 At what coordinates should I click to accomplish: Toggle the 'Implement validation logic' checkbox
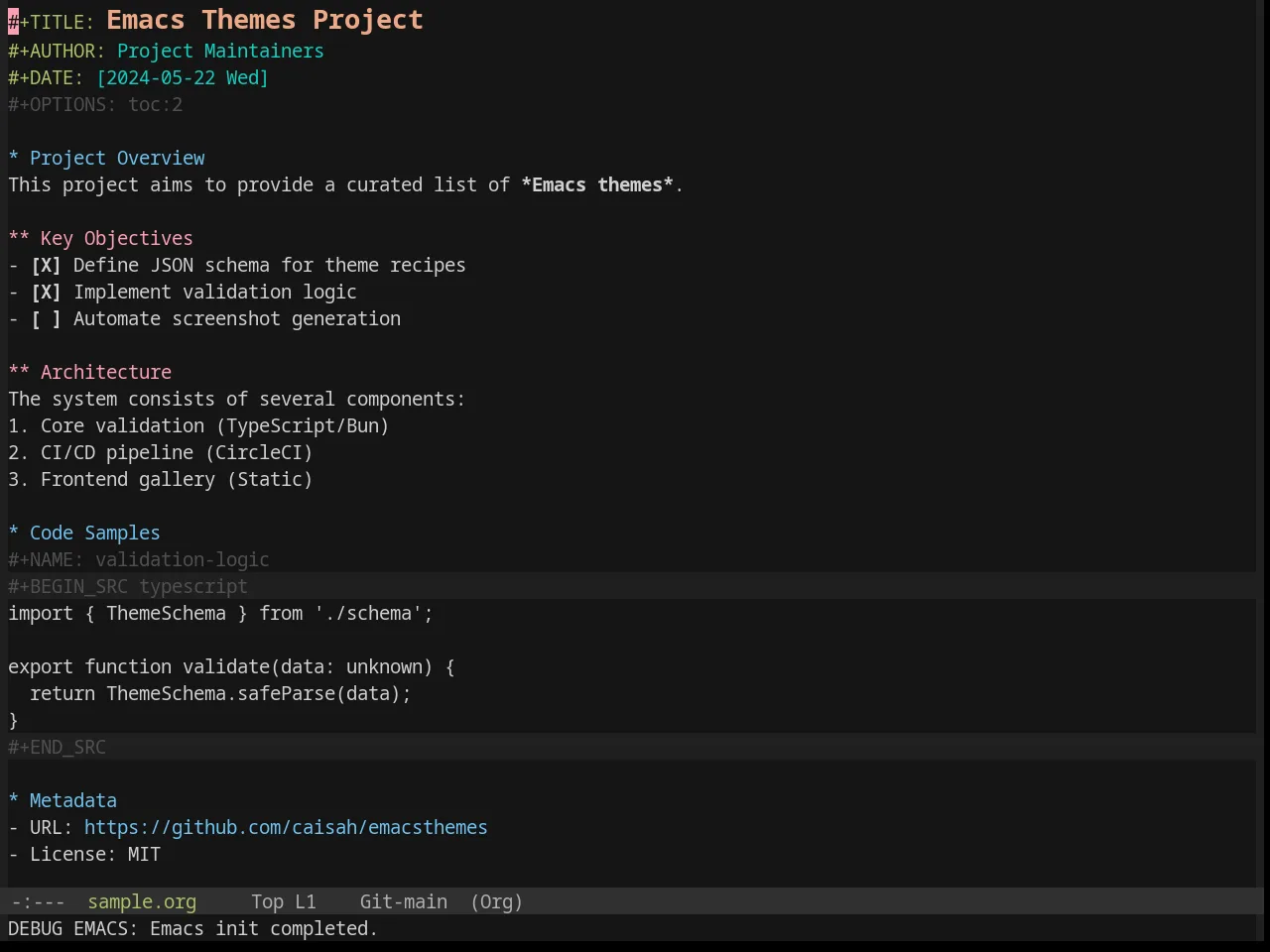click(46, 293)
